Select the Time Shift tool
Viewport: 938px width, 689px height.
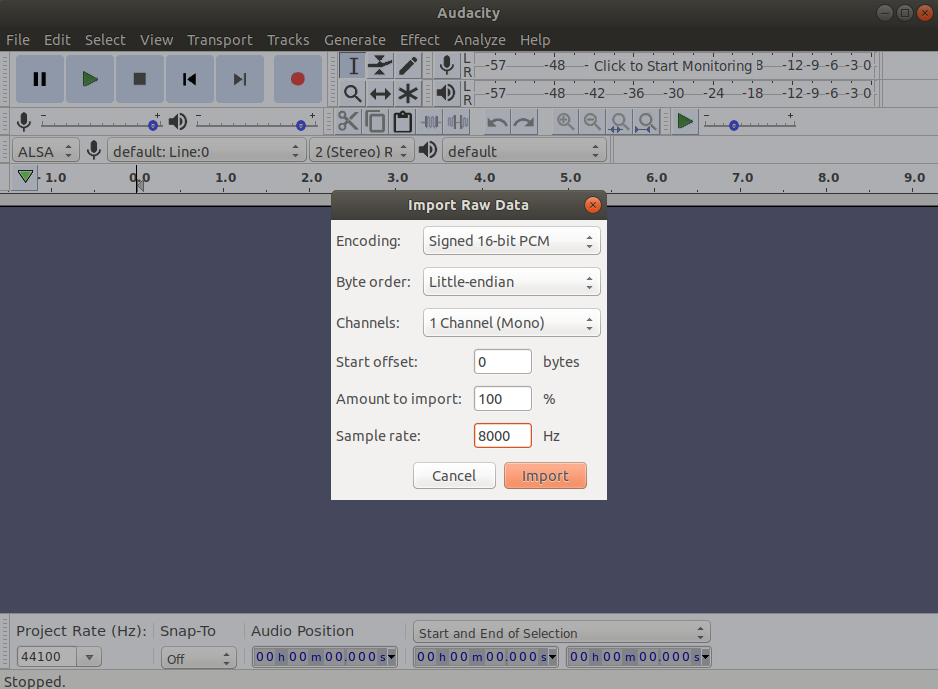pos(380,93)
